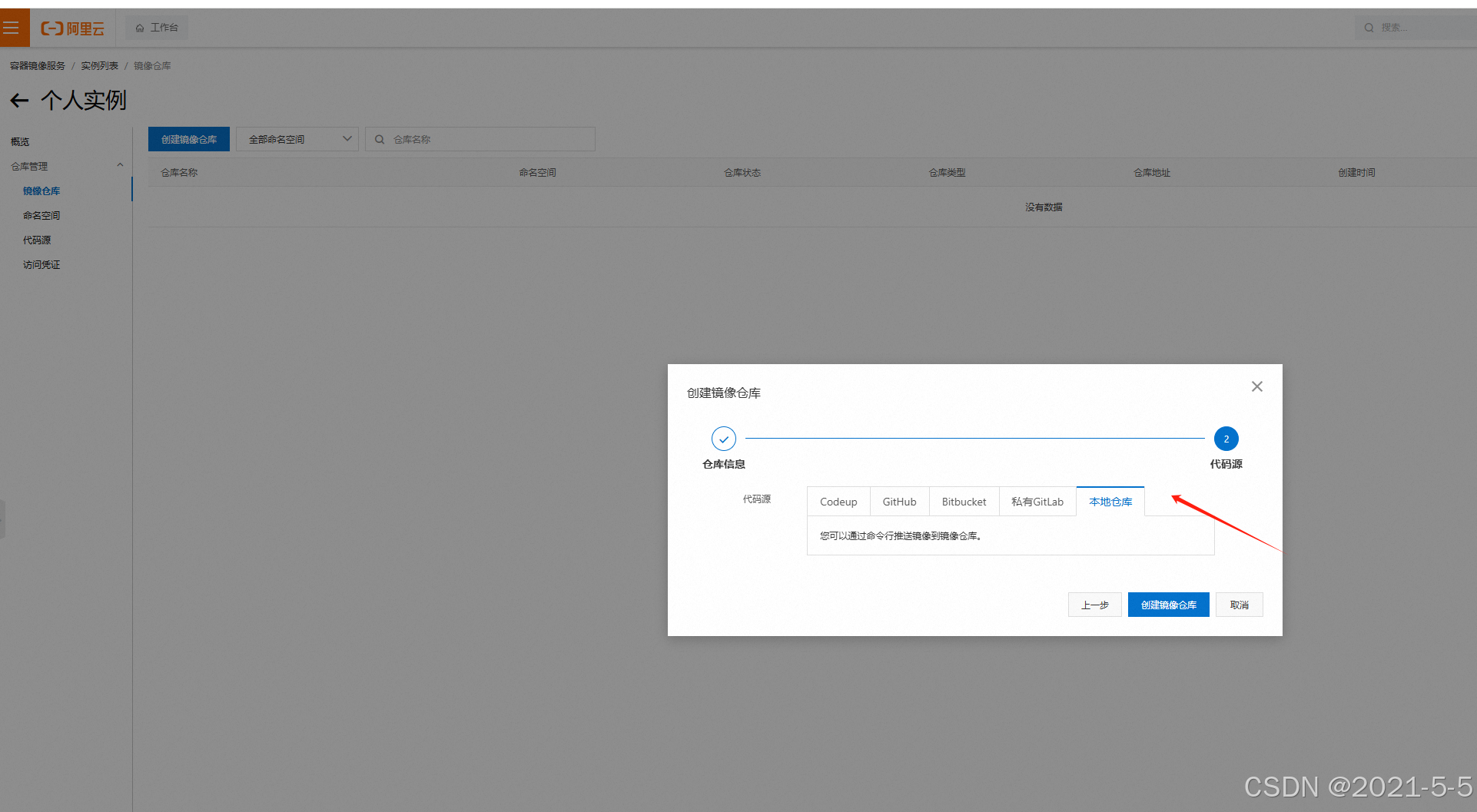Click the 没有数据 empty table text

pyautogui.click(x=1044, y=207)
